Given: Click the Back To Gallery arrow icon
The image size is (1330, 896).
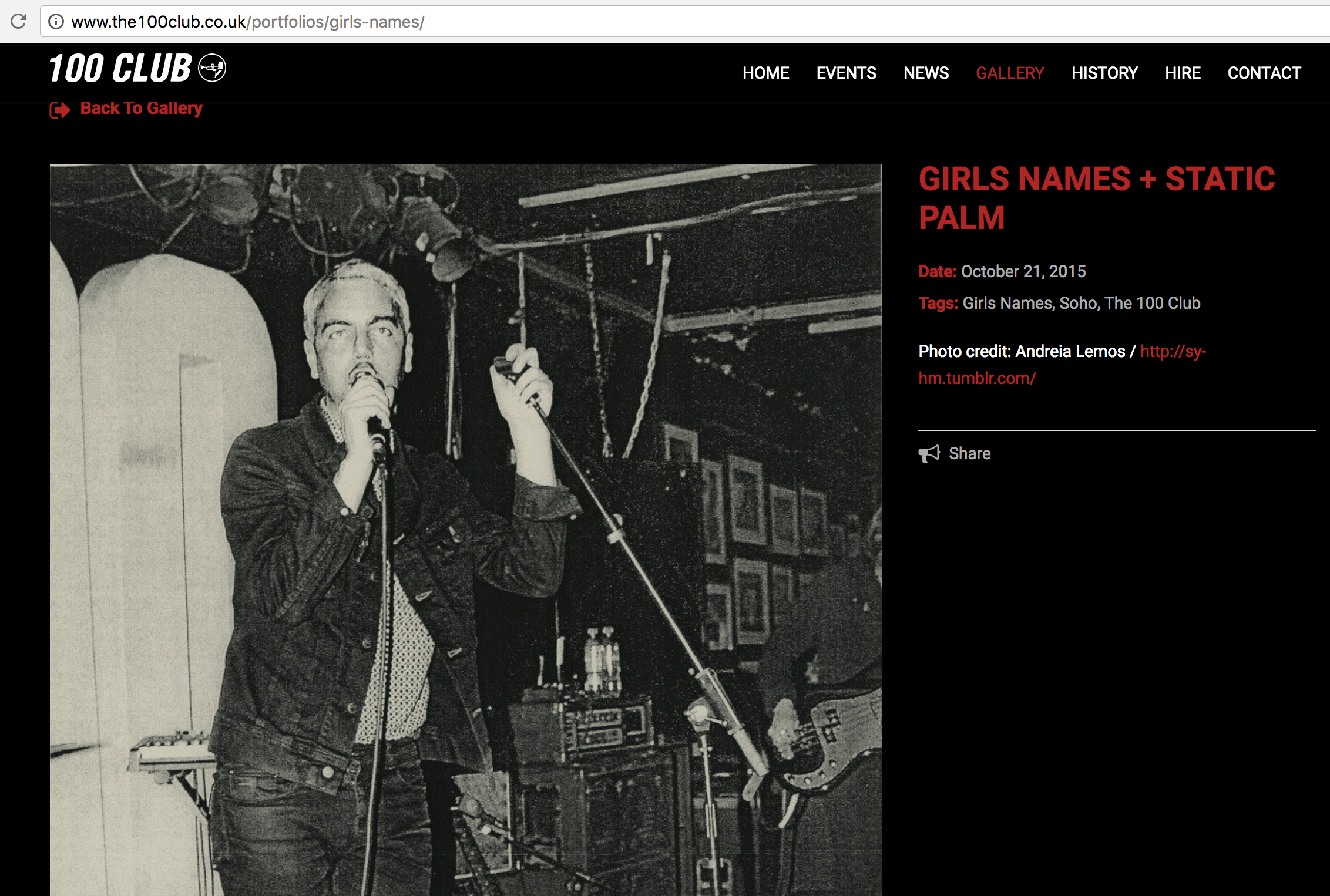Looking at the screenshot, I should [60, 110].
